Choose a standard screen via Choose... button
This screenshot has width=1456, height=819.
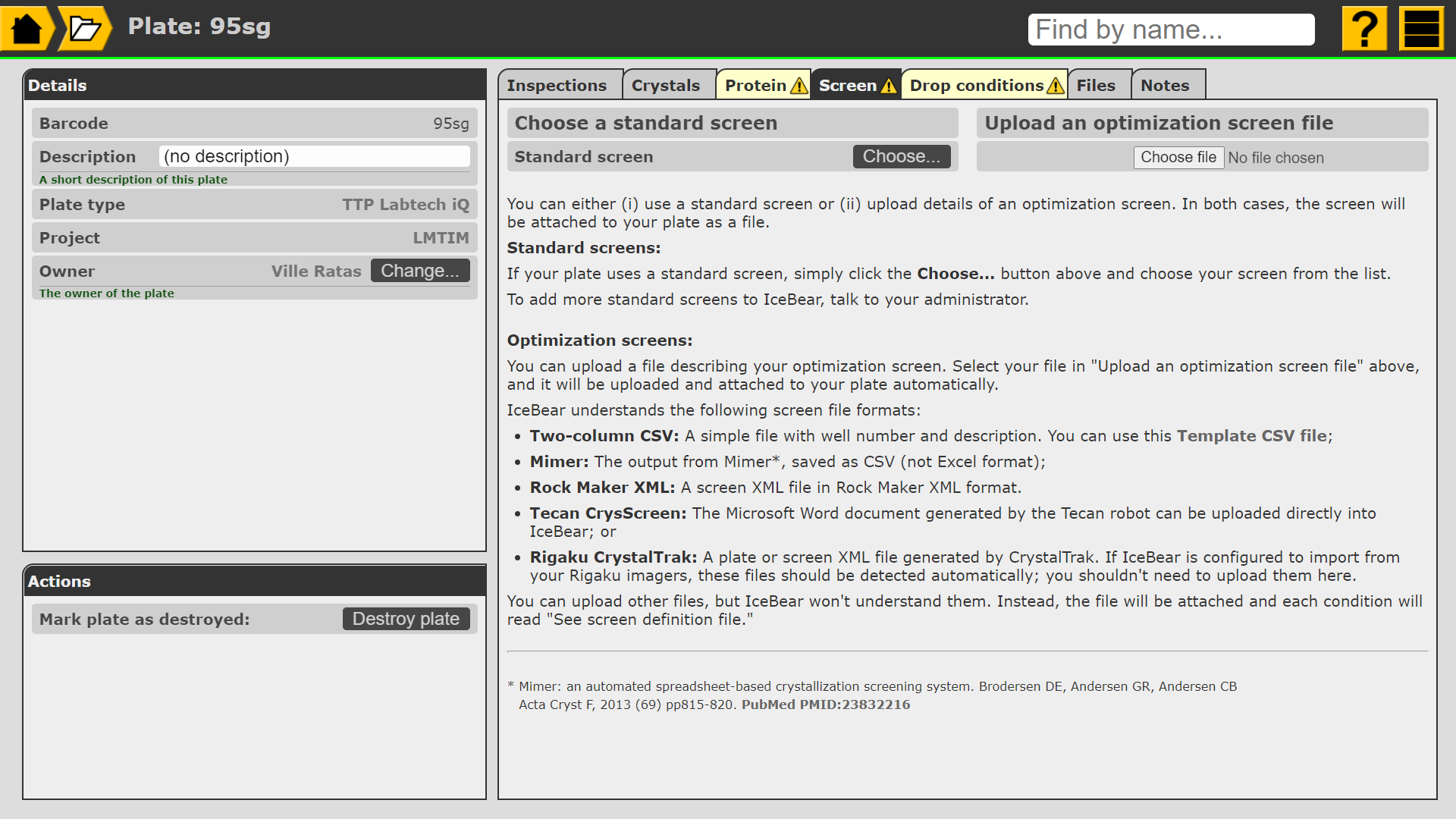tap(901, 156)
